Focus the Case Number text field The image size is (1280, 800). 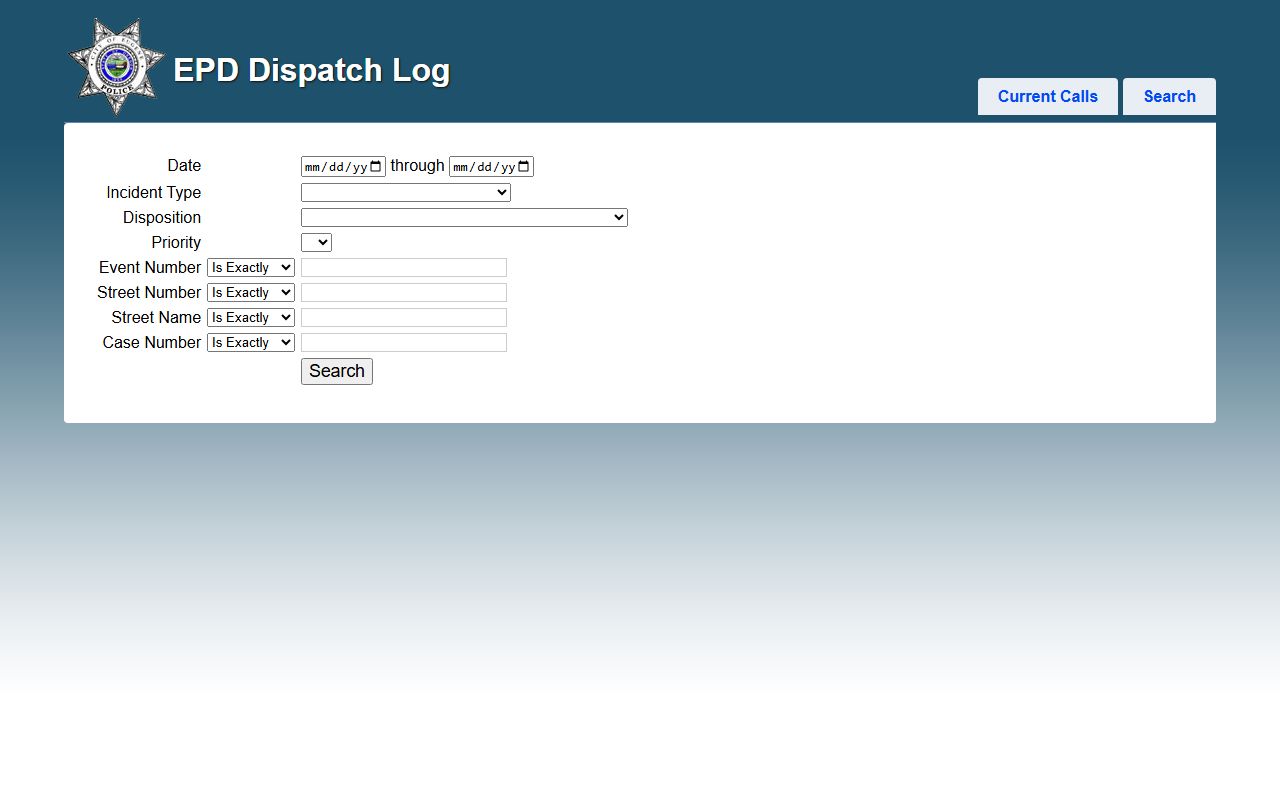pos(404,342)
